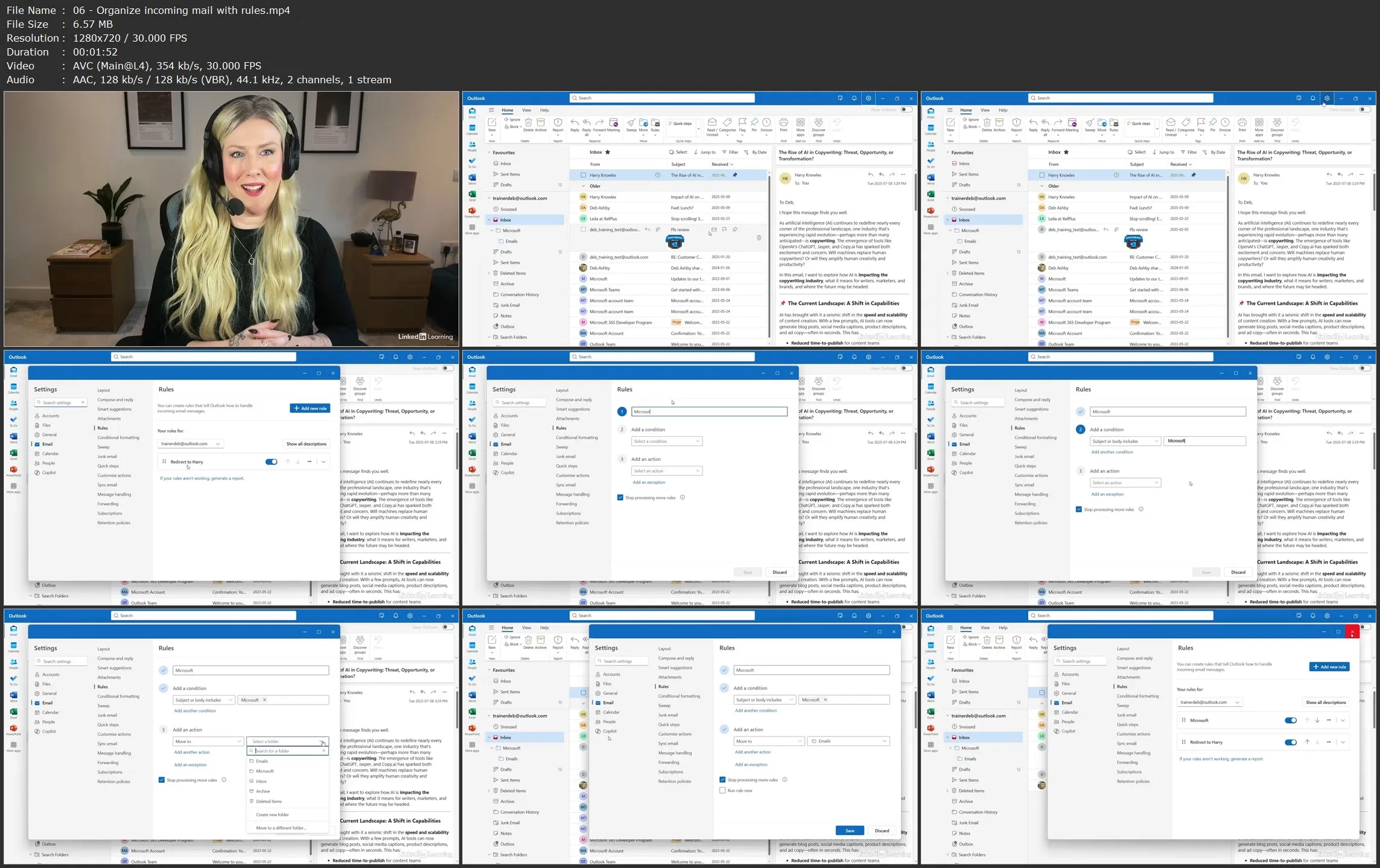Click the blue Save button
Image resolution: width=1380 pixels, height=868 pixels.
[x=850, y=831]
